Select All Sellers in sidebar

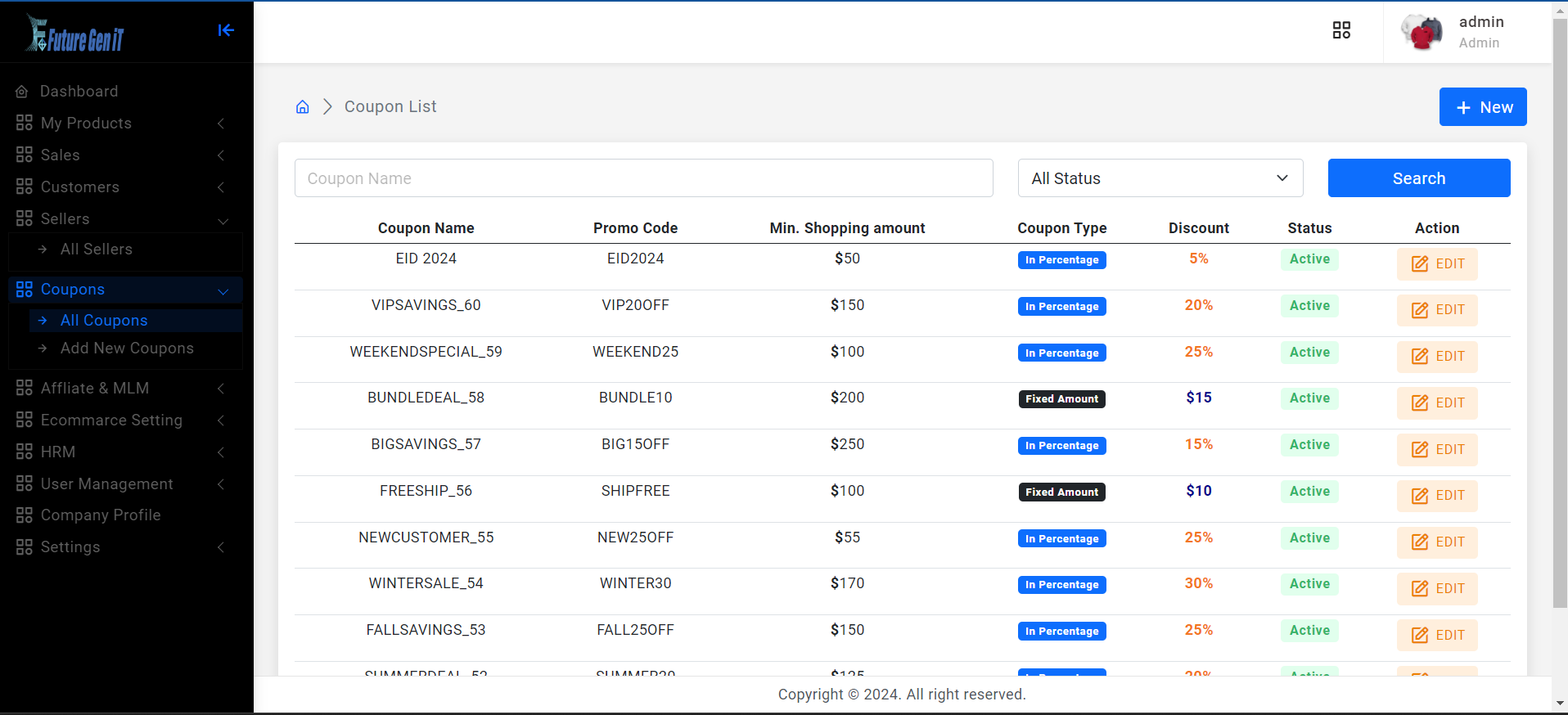click(x=96, y=250)
